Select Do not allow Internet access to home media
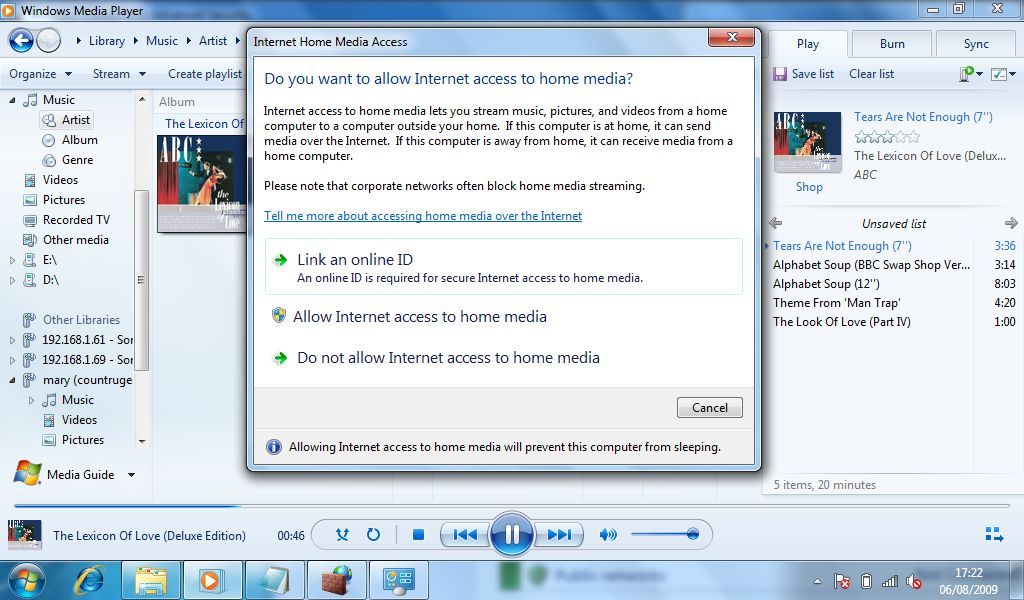Image resolution: width=1024 pixels, height=600 pixels. [x=448, y=357]
